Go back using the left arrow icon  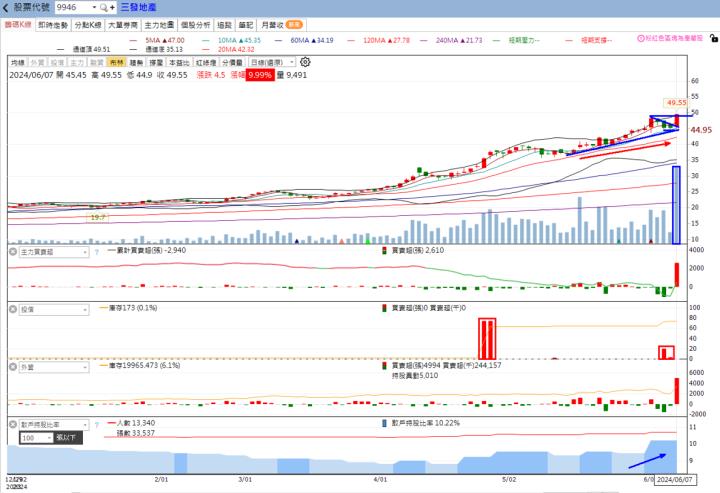[x=6, y=7]
